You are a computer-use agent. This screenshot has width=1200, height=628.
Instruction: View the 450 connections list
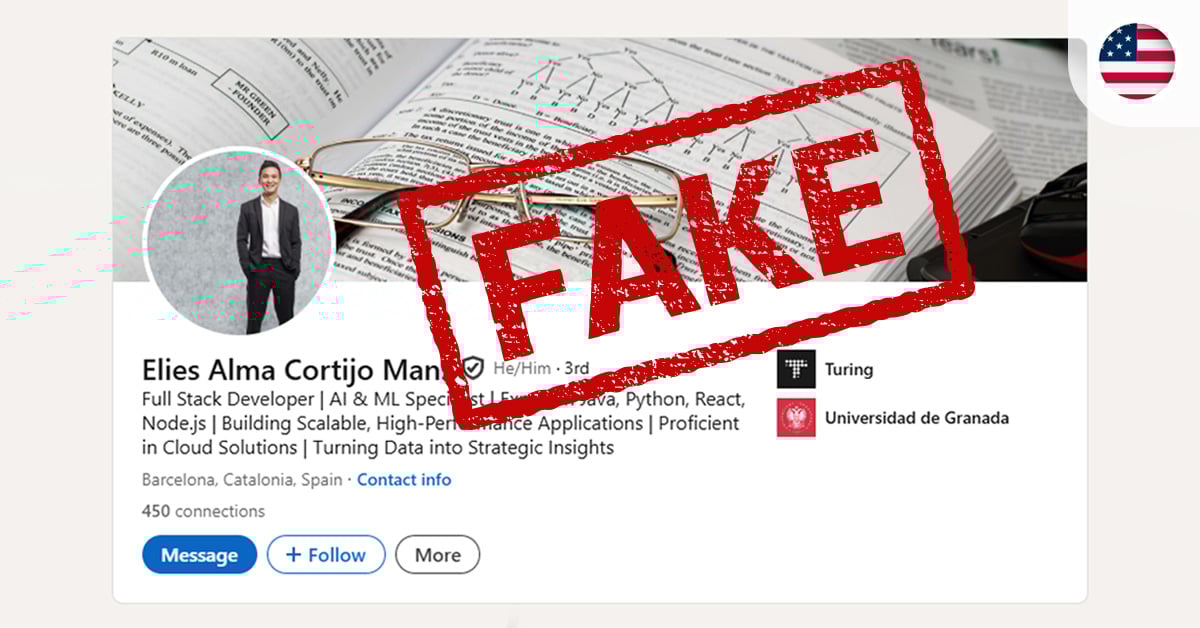(x=203, y=511)
